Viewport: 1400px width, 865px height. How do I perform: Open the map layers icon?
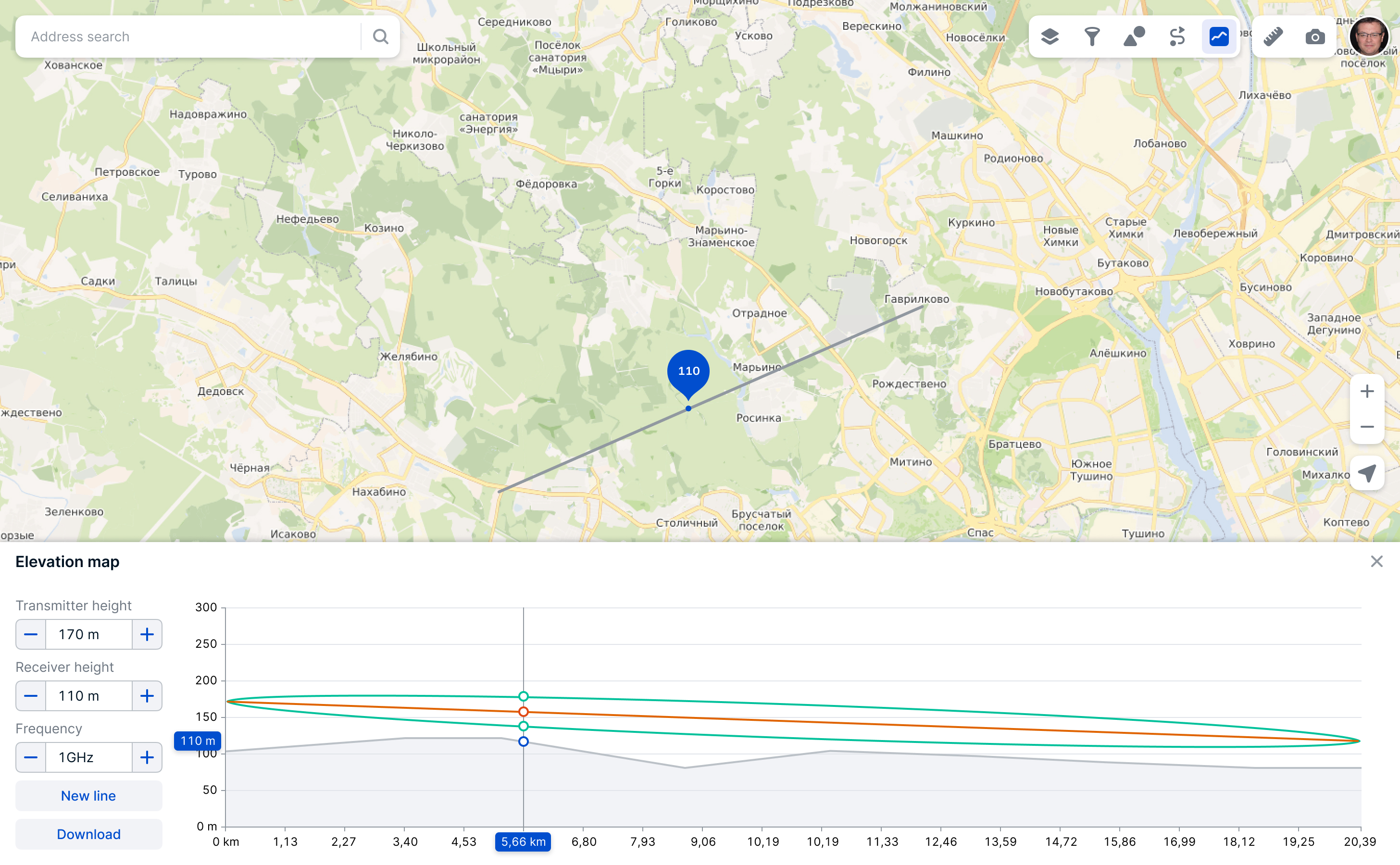1050,37
